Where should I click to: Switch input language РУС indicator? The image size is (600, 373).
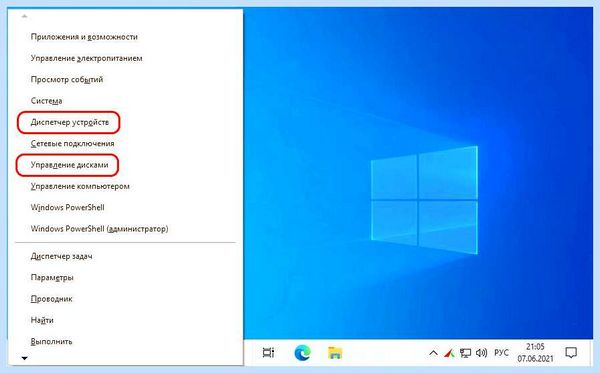(501, 353)
